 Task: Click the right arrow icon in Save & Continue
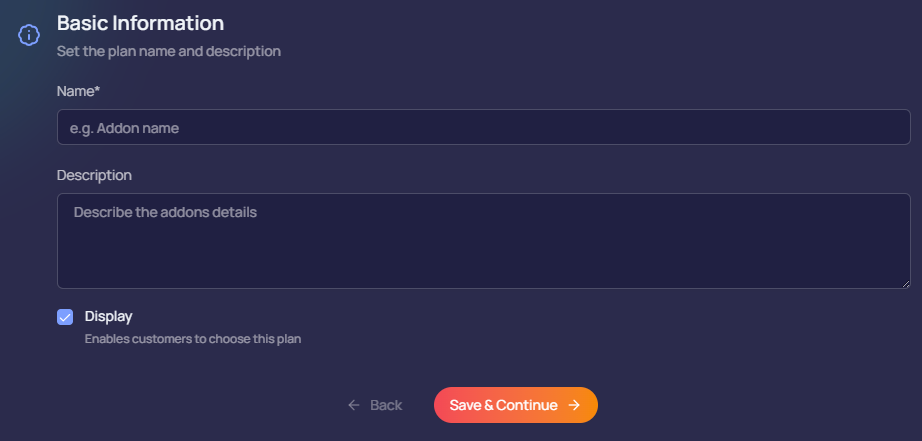pos(574,405)
